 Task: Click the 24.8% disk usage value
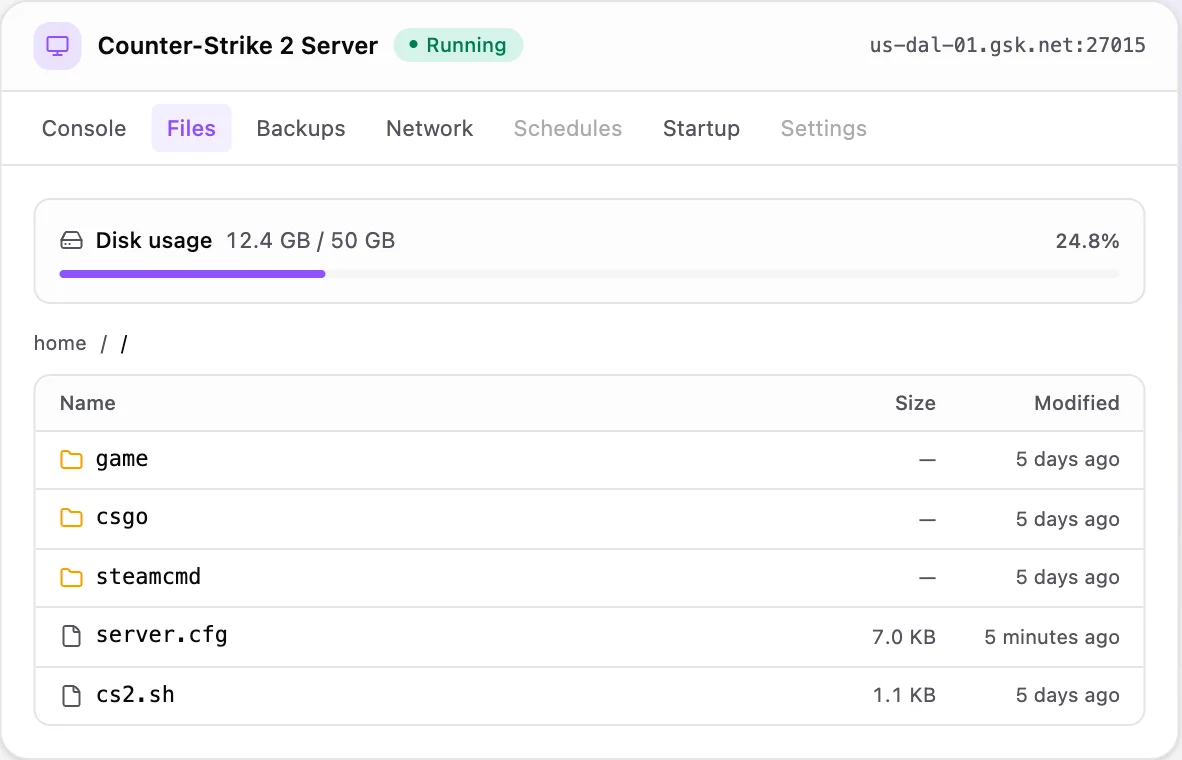coord(1087,241)
